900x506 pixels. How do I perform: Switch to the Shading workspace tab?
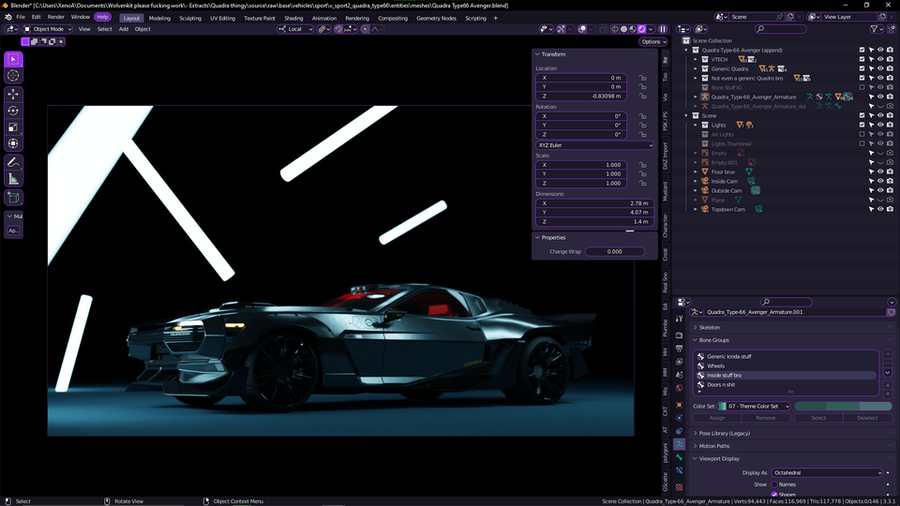pos(294,18)
